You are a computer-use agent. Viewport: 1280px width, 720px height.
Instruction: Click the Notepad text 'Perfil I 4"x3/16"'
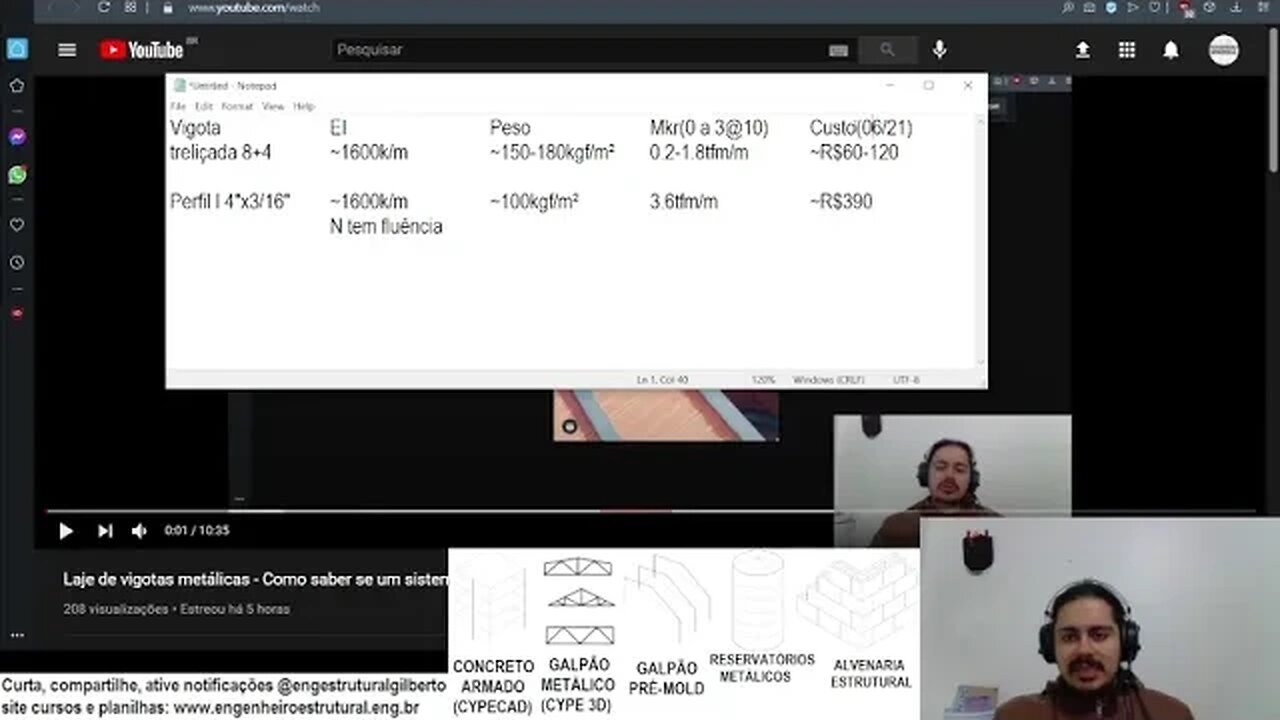[230, 202]
